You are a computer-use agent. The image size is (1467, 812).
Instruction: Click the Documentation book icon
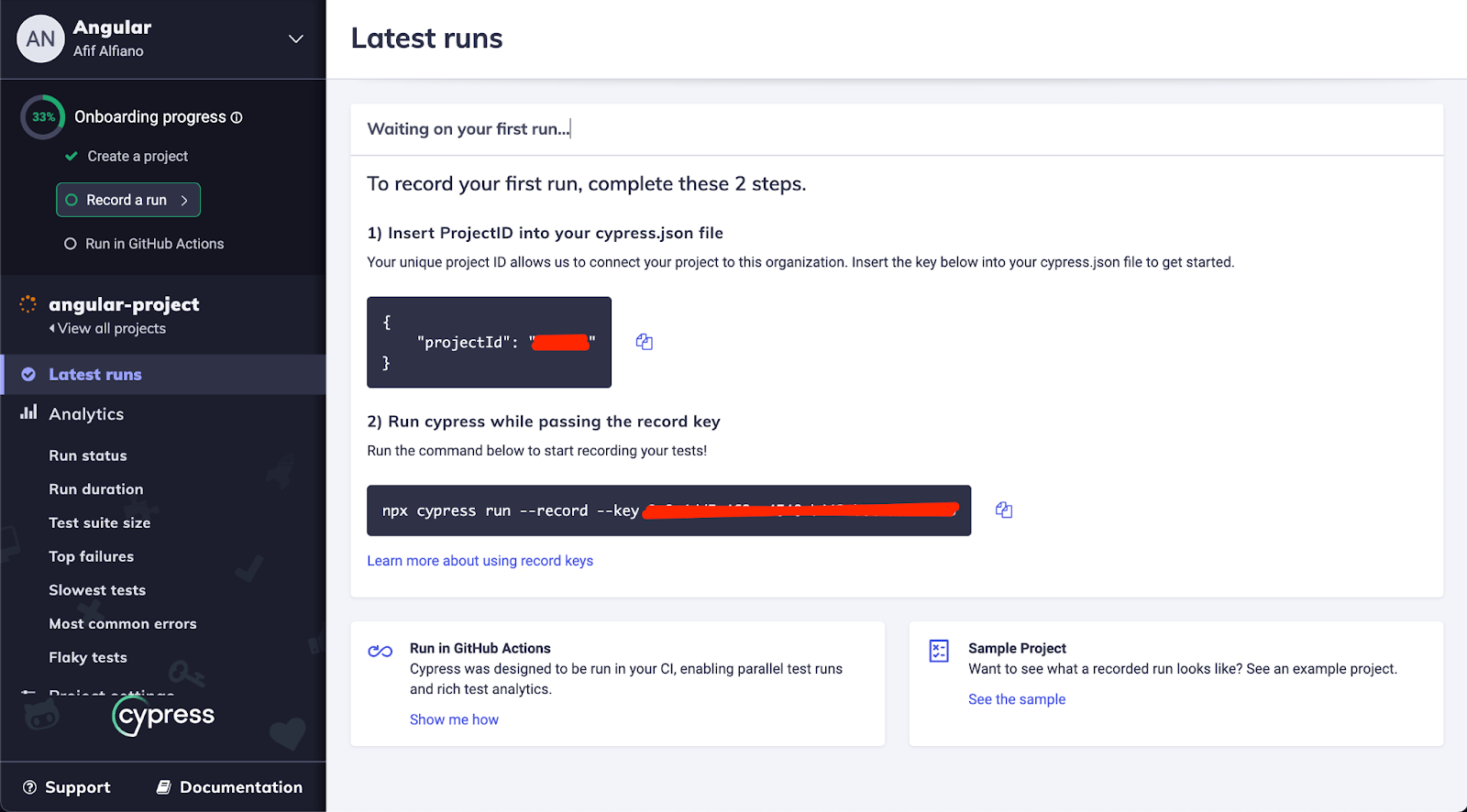point(164,787)
